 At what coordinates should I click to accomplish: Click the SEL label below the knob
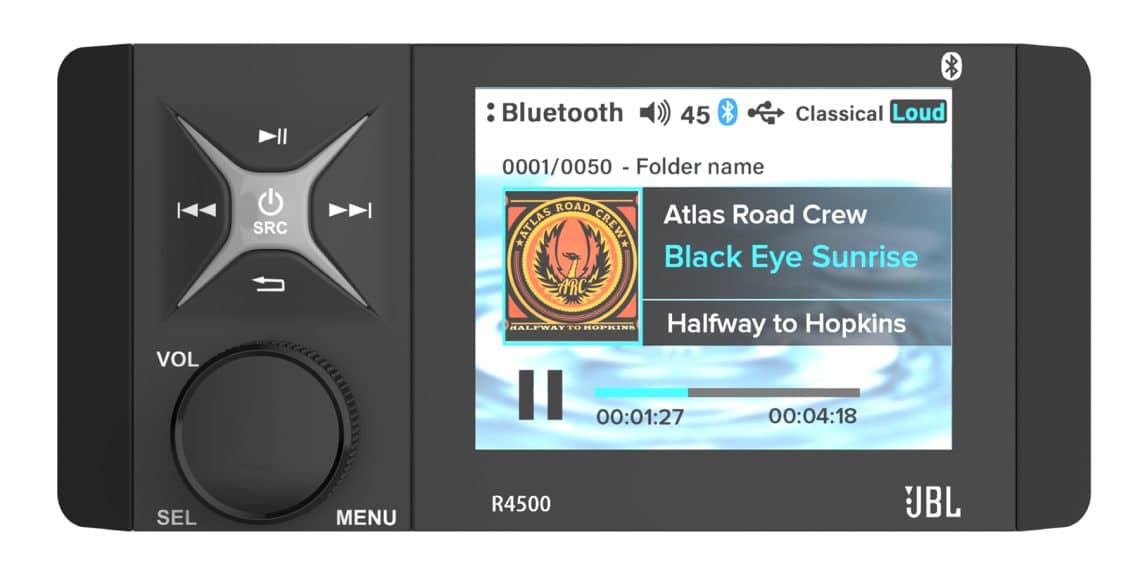tap(176, 518)
